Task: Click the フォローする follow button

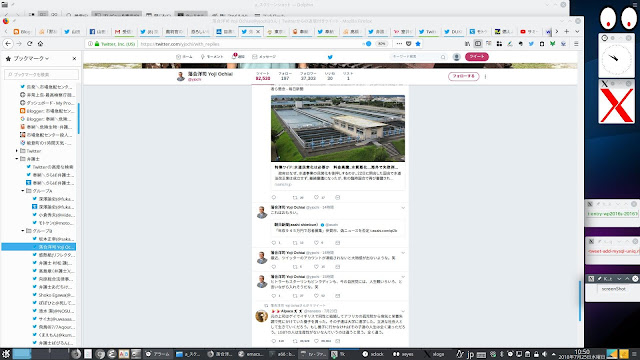Action: [x=464, y=76]
